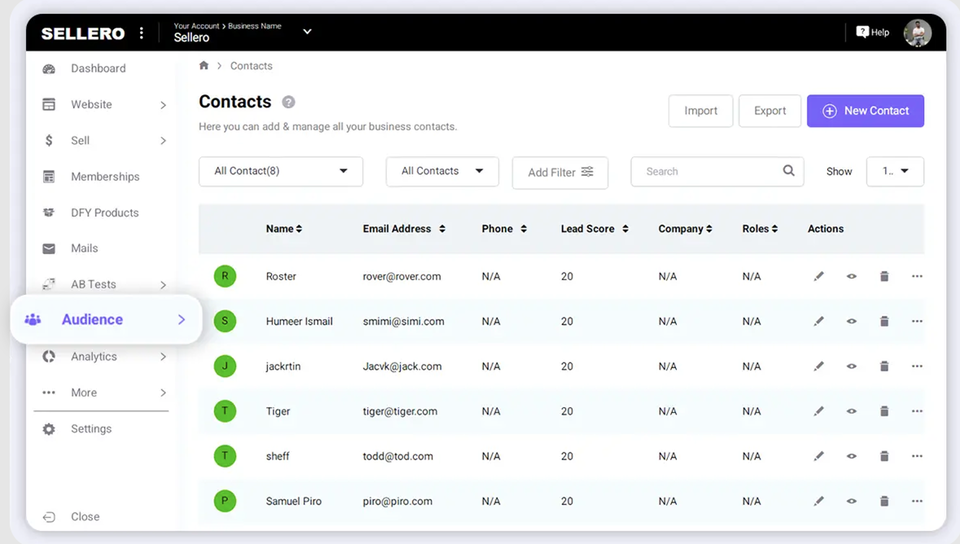Edit the Roster contact with pencil icon

[x=819, y=276]
